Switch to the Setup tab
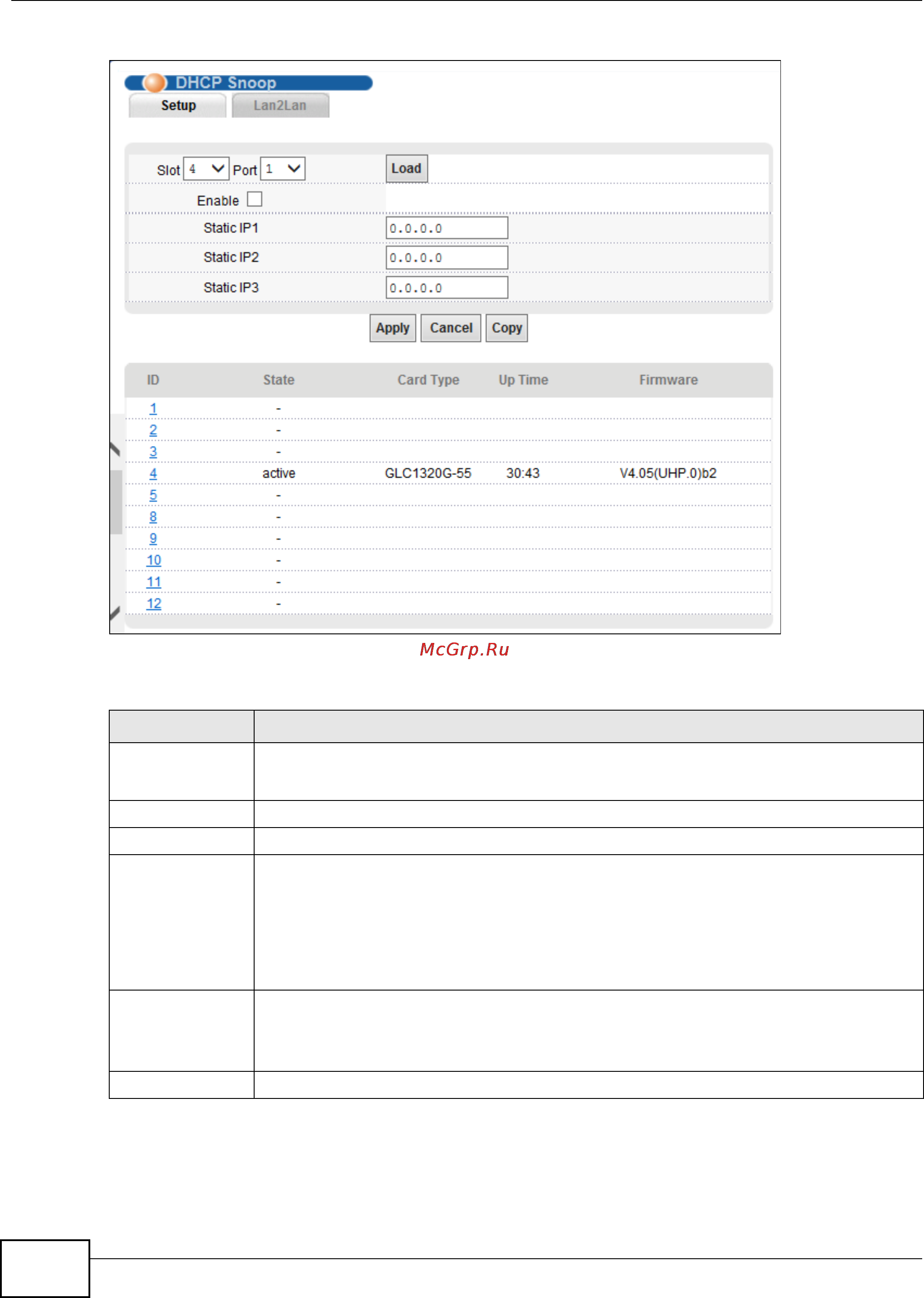 pos(178,106)
